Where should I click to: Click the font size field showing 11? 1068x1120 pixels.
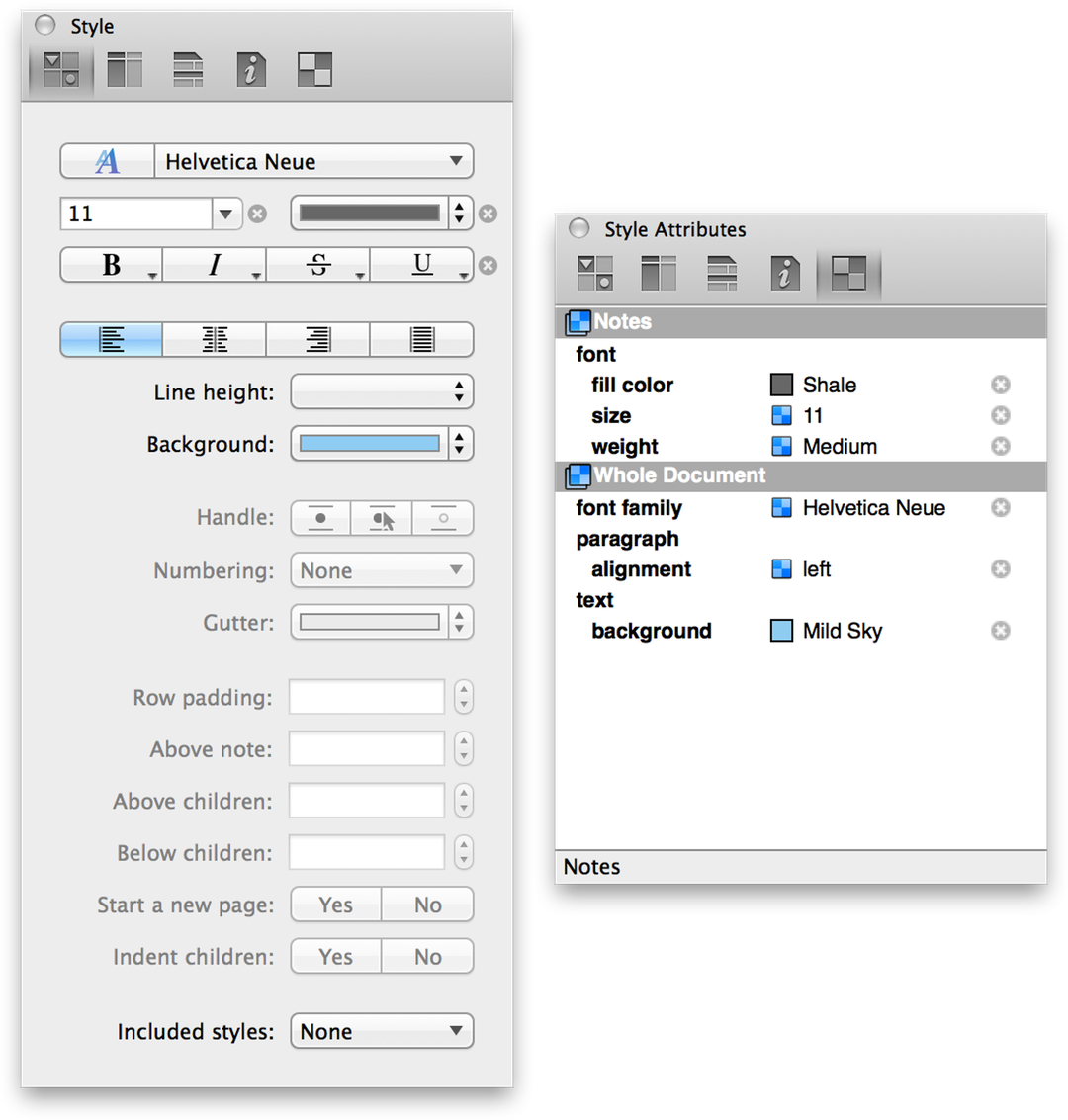tap(136, 214)
